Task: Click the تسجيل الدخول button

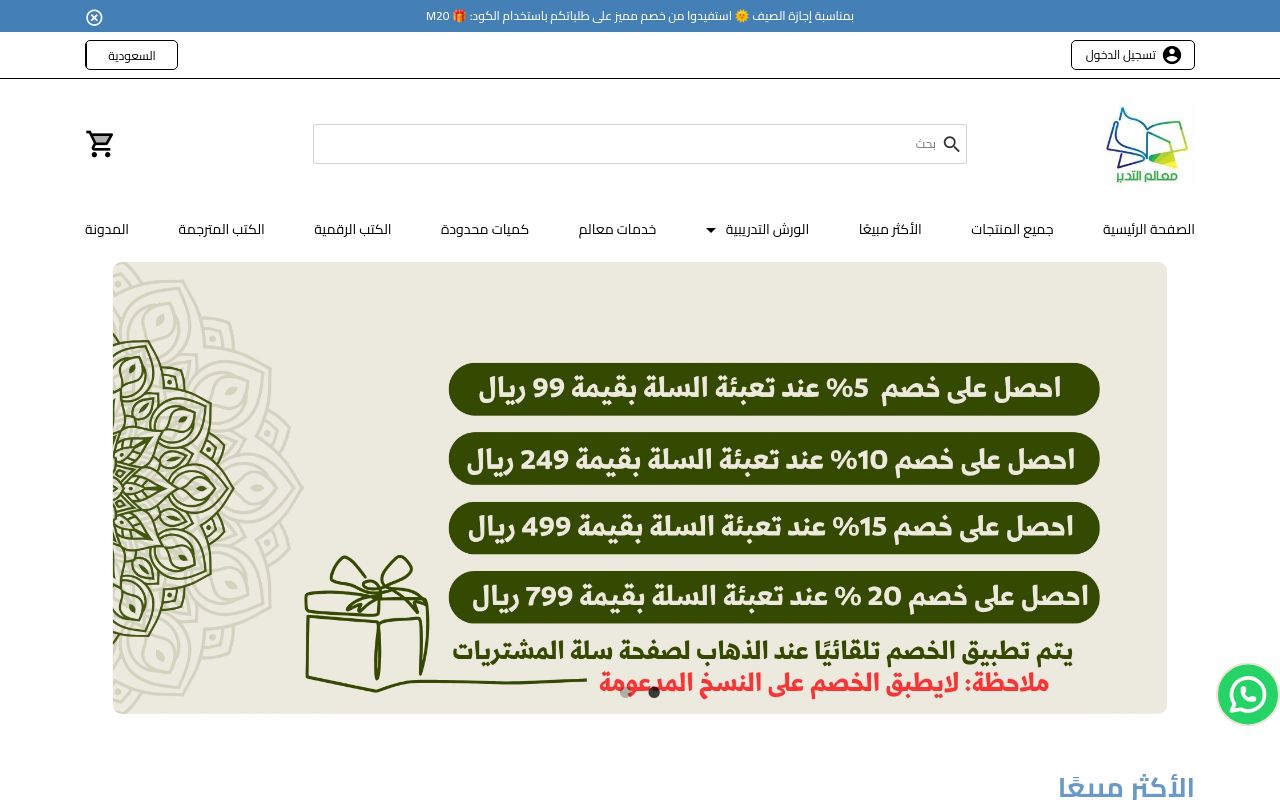Action: click(1132, 55)
